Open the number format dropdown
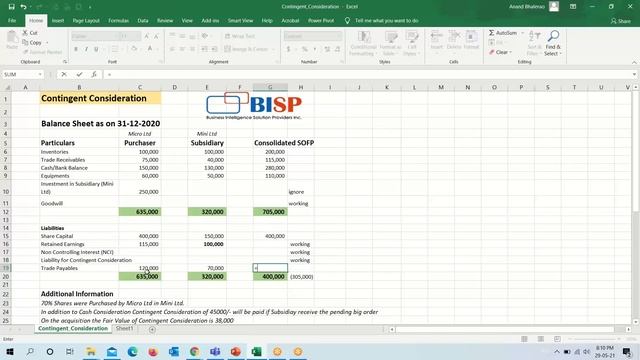 [339, 36]
